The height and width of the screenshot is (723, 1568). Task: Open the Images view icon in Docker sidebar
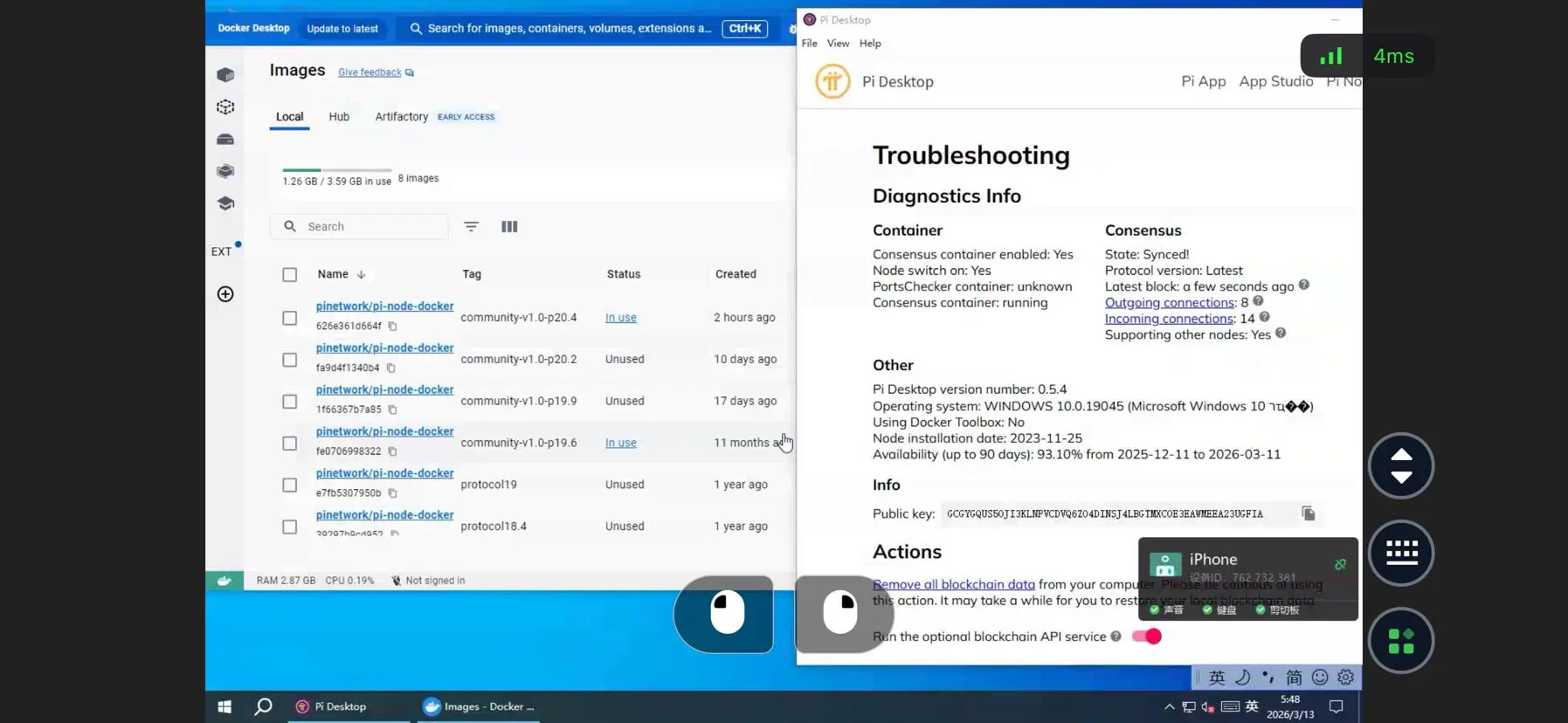225,107
